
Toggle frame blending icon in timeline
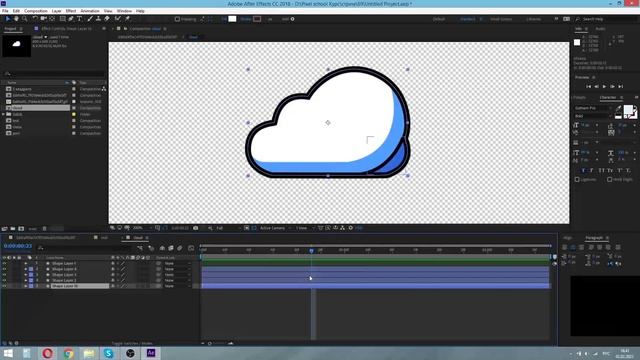171,248
